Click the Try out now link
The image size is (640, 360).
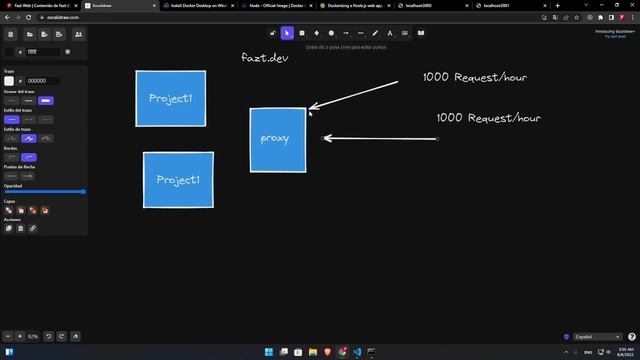(615, 37)
